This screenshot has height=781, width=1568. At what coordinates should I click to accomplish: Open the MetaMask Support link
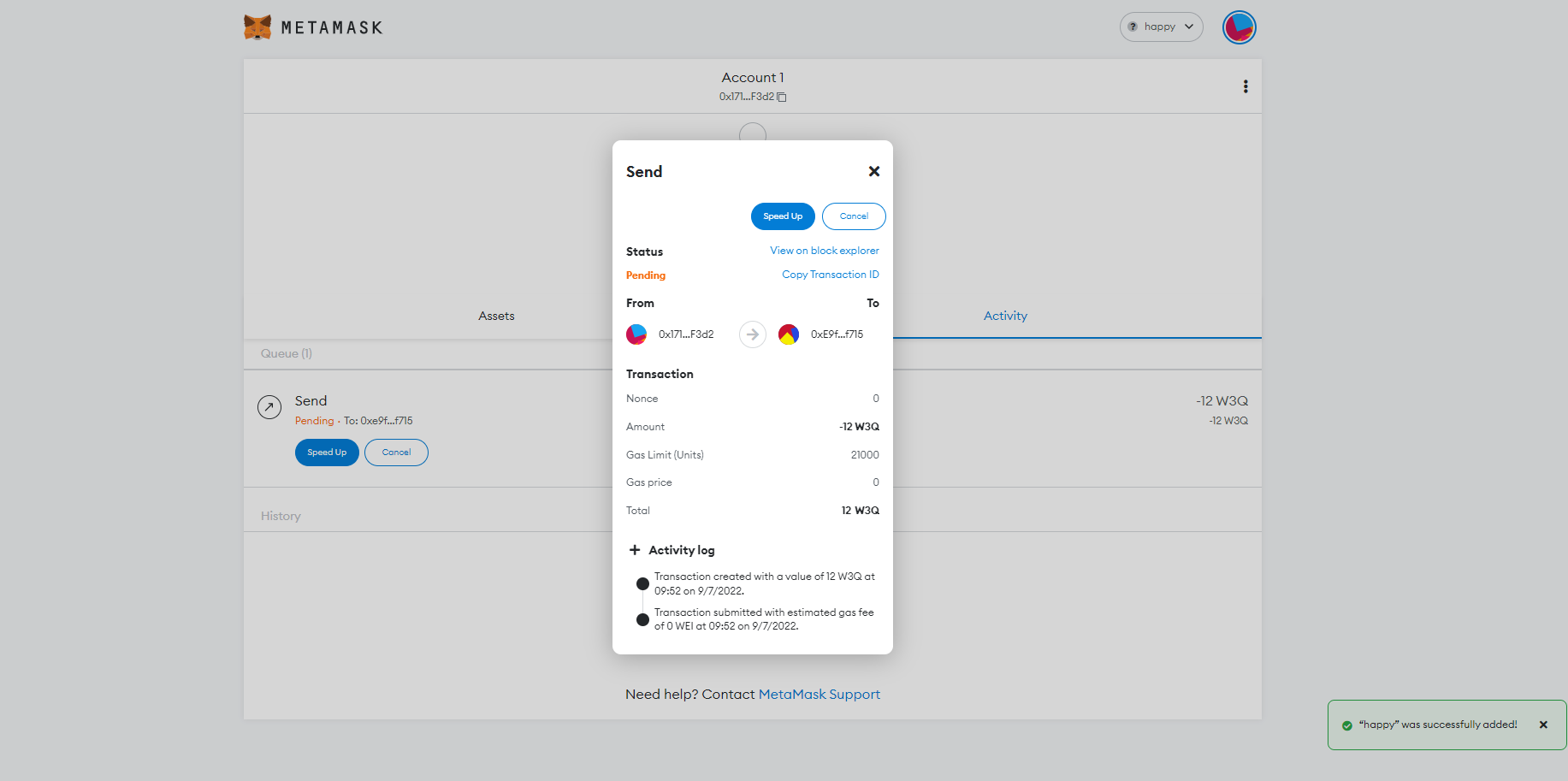819,695
